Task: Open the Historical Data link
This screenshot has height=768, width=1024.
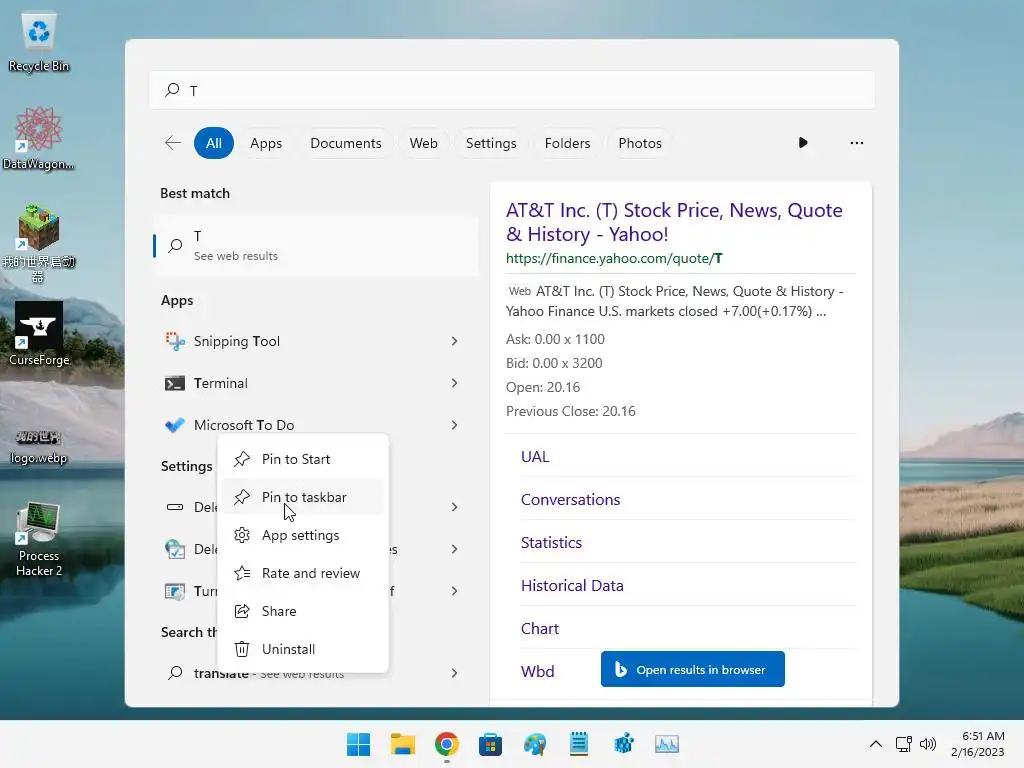Action: (572, 586)
